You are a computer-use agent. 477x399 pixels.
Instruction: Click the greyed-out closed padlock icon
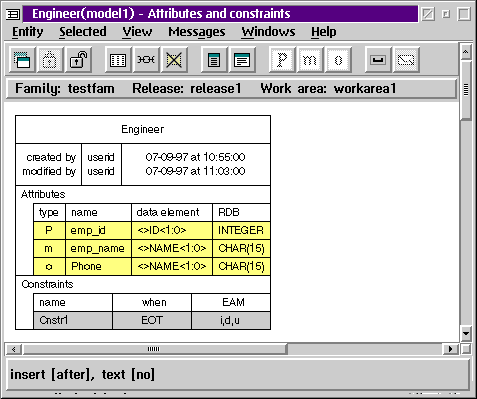[50, 60]
